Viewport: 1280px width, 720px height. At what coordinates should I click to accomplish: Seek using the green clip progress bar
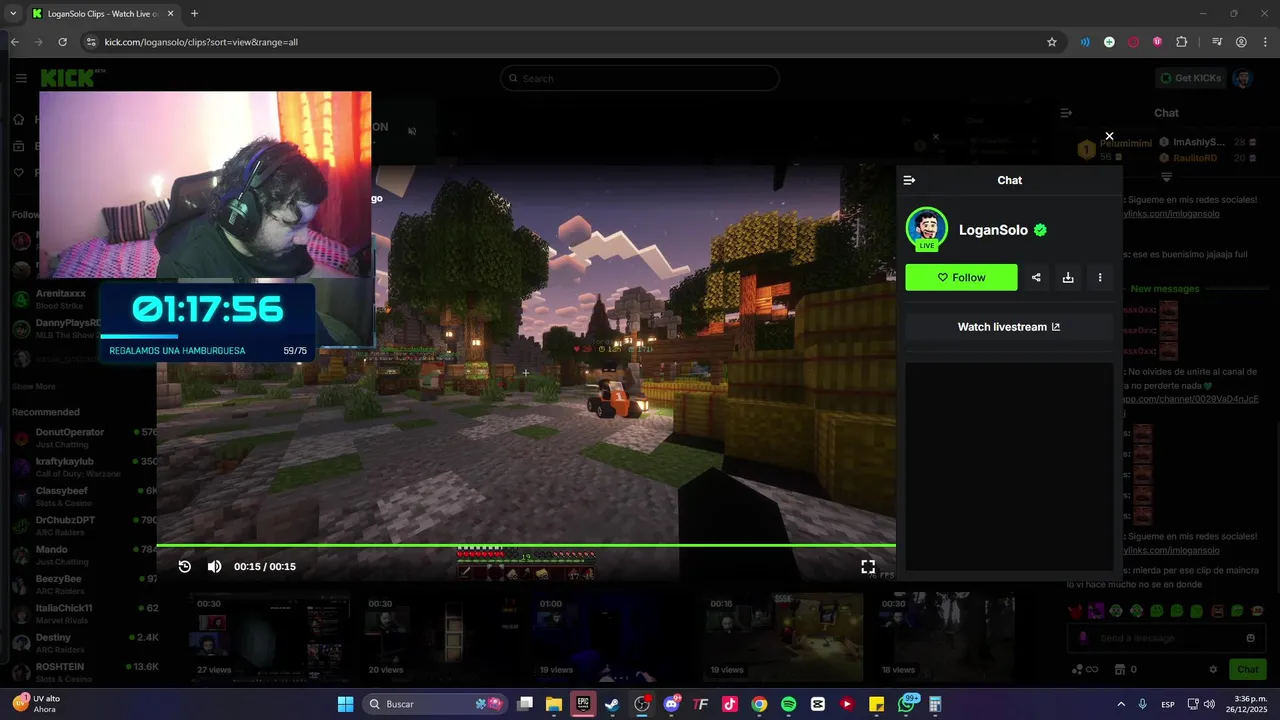pyautogui.click(x=526, y=545)
